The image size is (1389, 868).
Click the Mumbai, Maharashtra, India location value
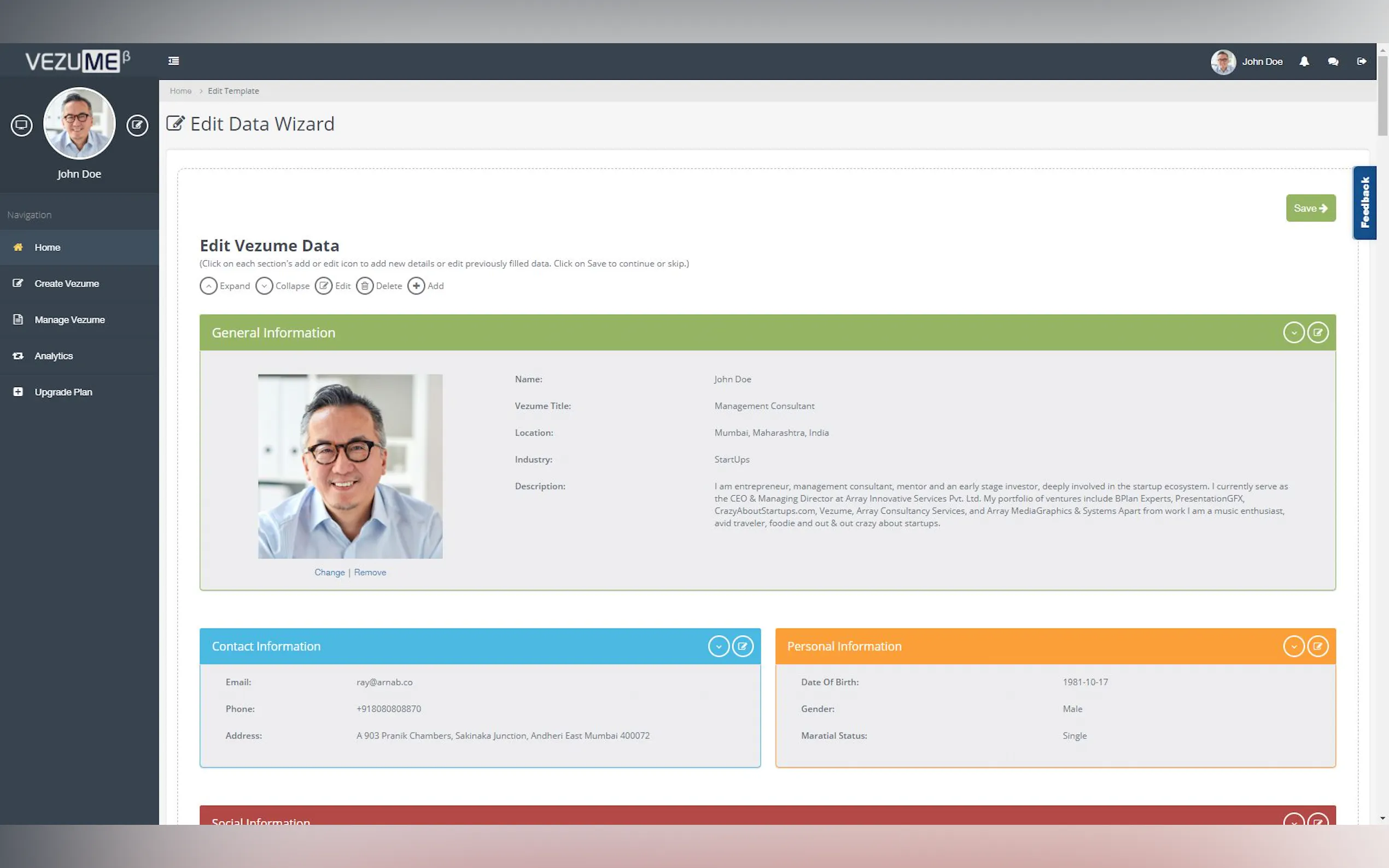click(771, 433)
